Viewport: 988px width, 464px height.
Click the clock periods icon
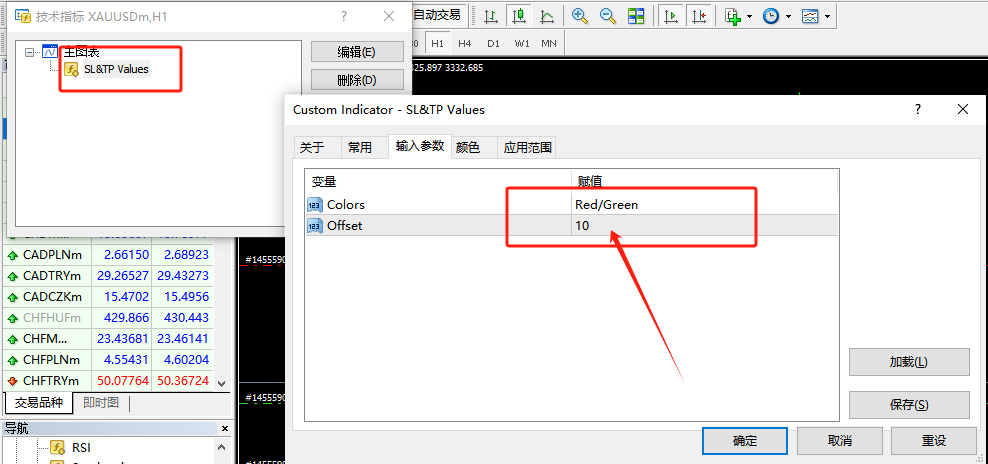pos(771,16)
